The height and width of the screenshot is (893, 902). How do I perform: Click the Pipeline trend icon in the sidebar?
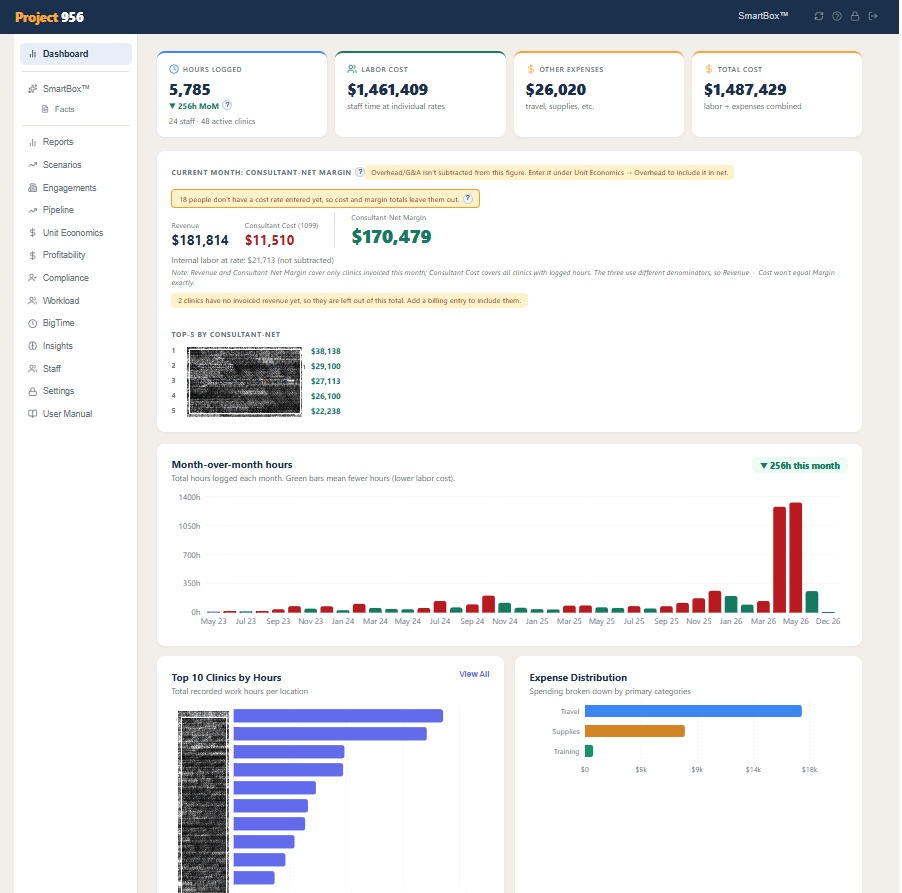click(33, 210)
